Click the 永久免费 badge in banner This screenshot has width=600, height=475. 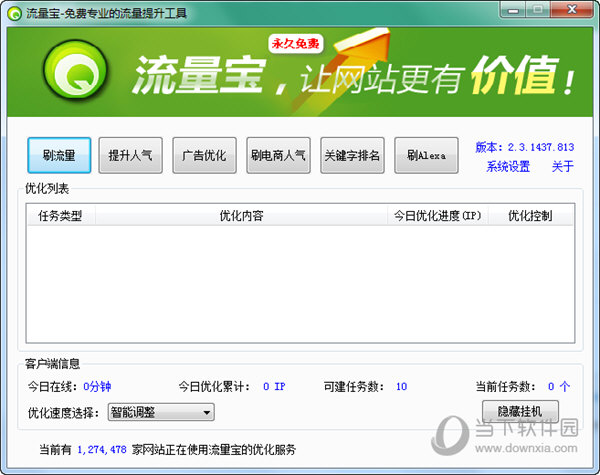(295, 44)
